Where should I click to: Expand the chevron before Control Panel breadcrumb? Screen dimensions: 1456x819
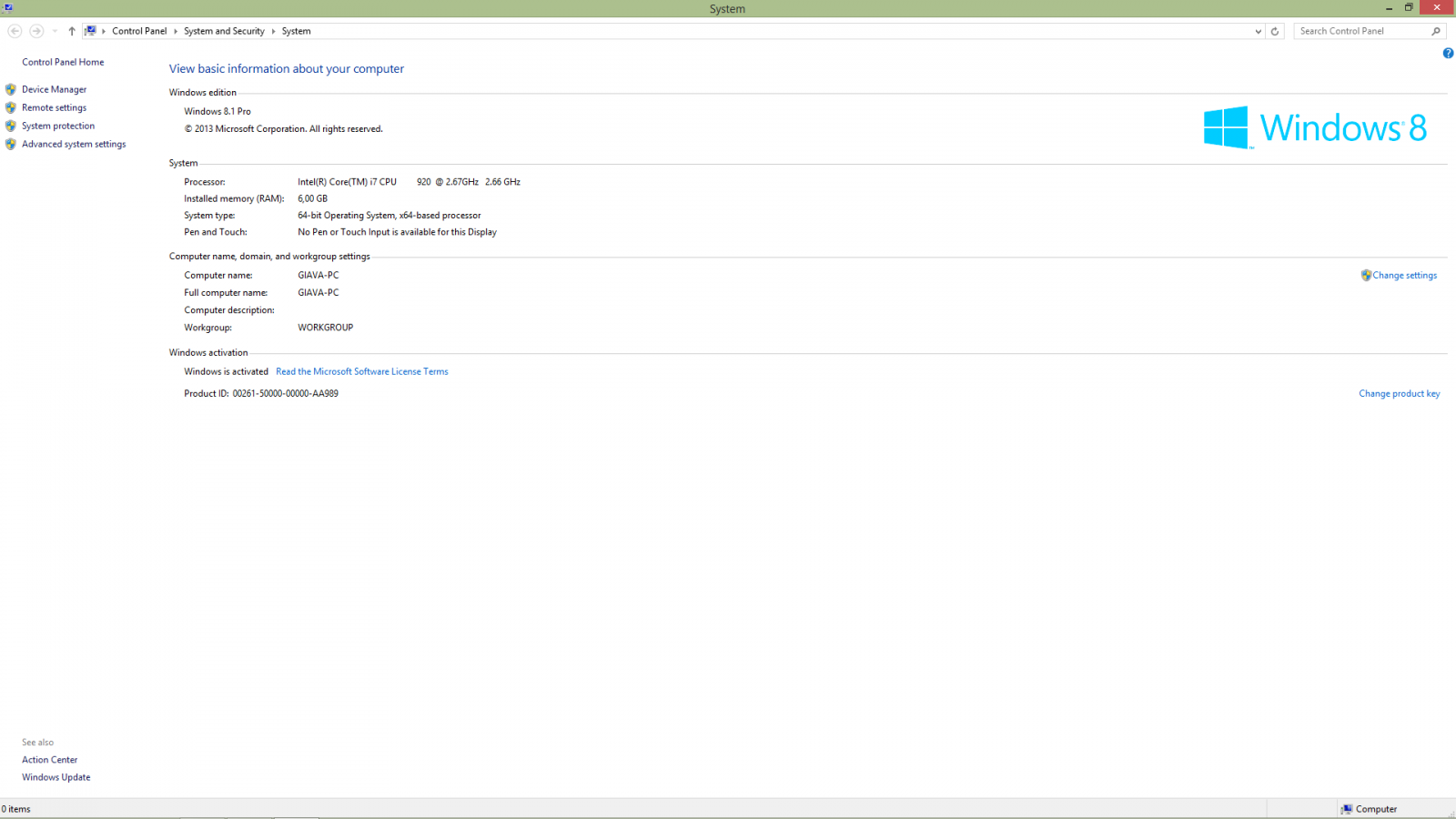104,31
